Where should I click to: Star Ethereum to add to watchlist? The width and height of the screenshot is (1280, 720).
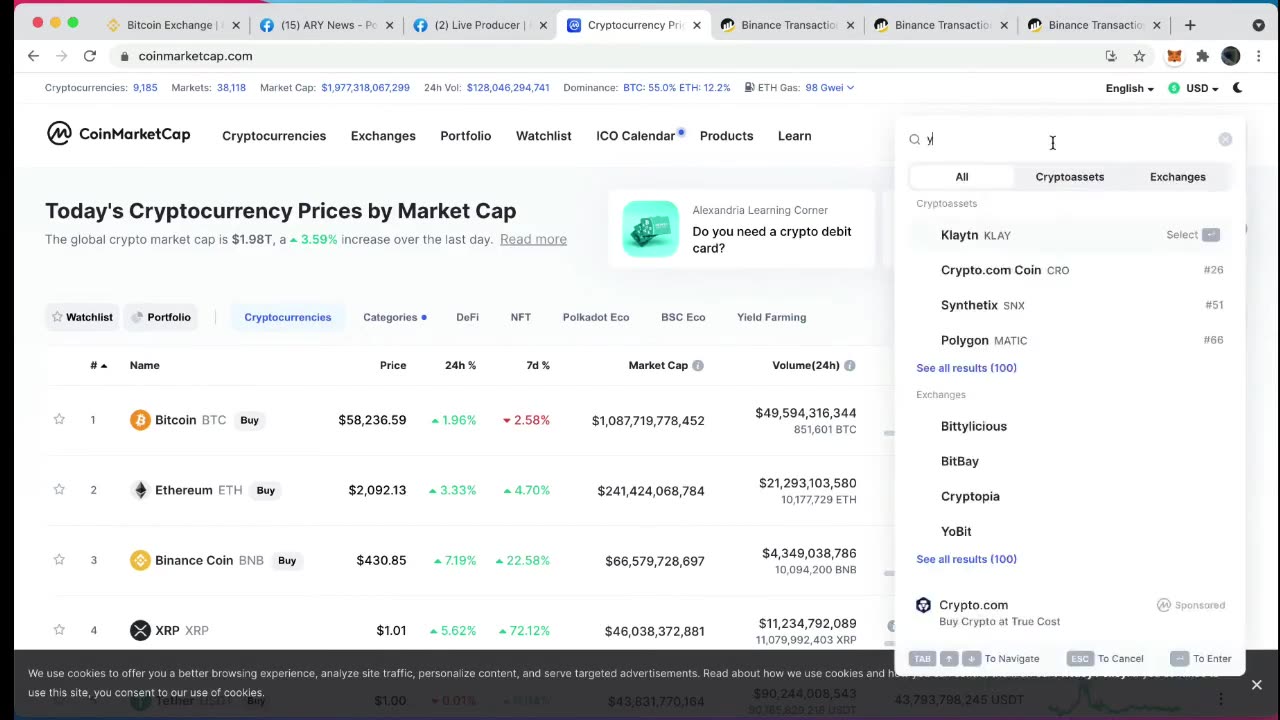(59, 490)
